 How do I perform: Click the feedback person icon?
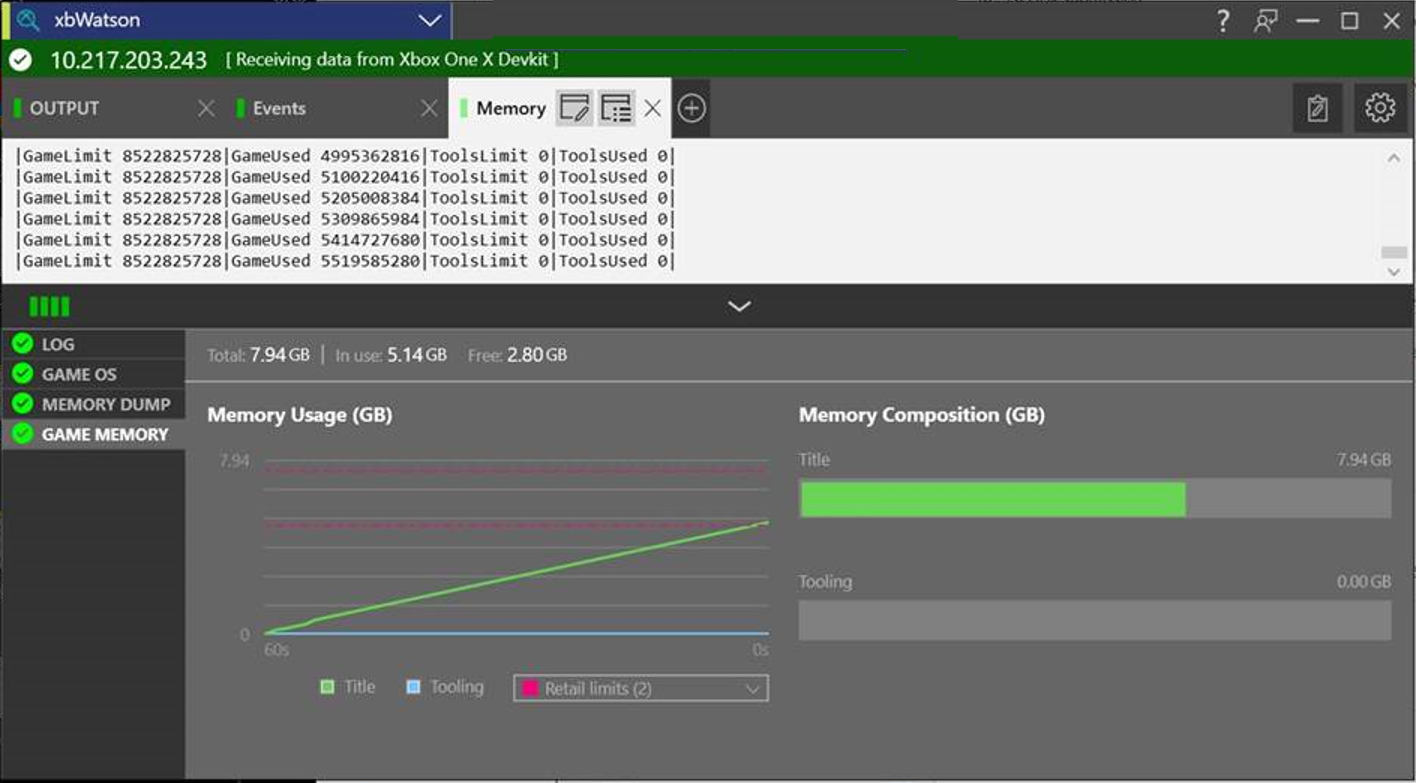click(x=1266, y=20)
